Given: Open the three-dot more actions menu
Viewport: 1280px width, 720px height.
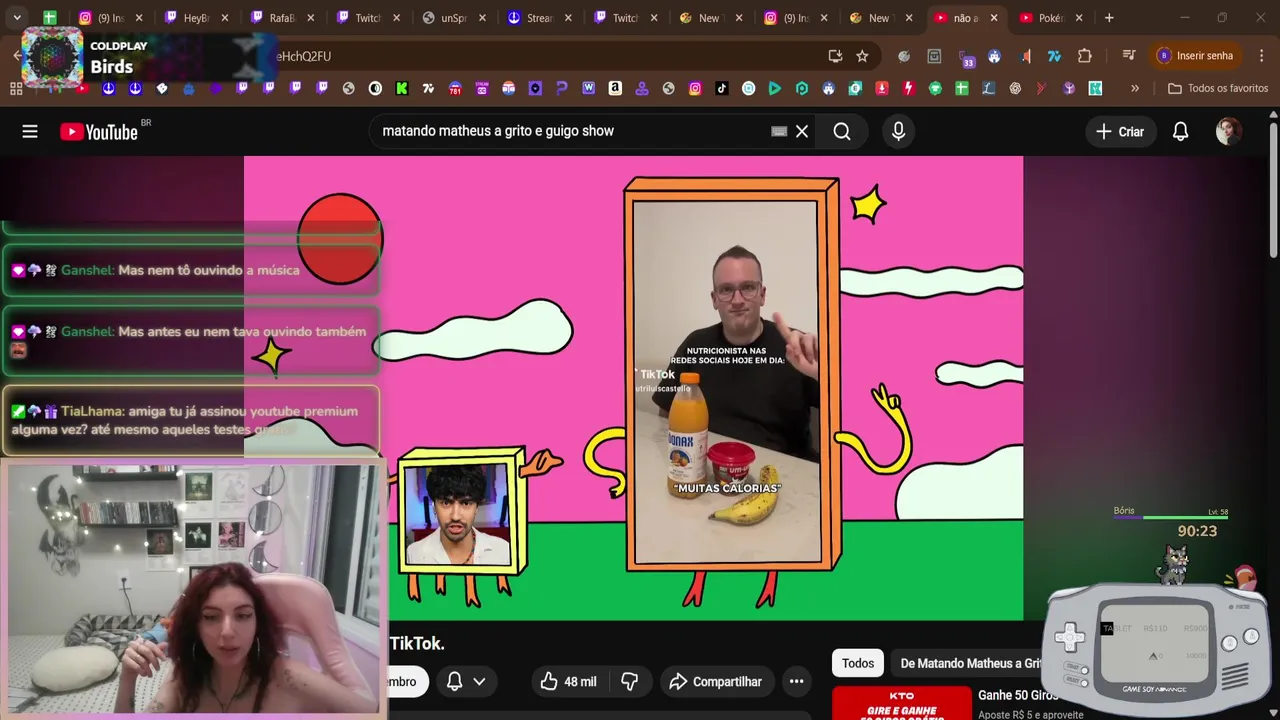Looking at the screenshot, I should 796,681.
